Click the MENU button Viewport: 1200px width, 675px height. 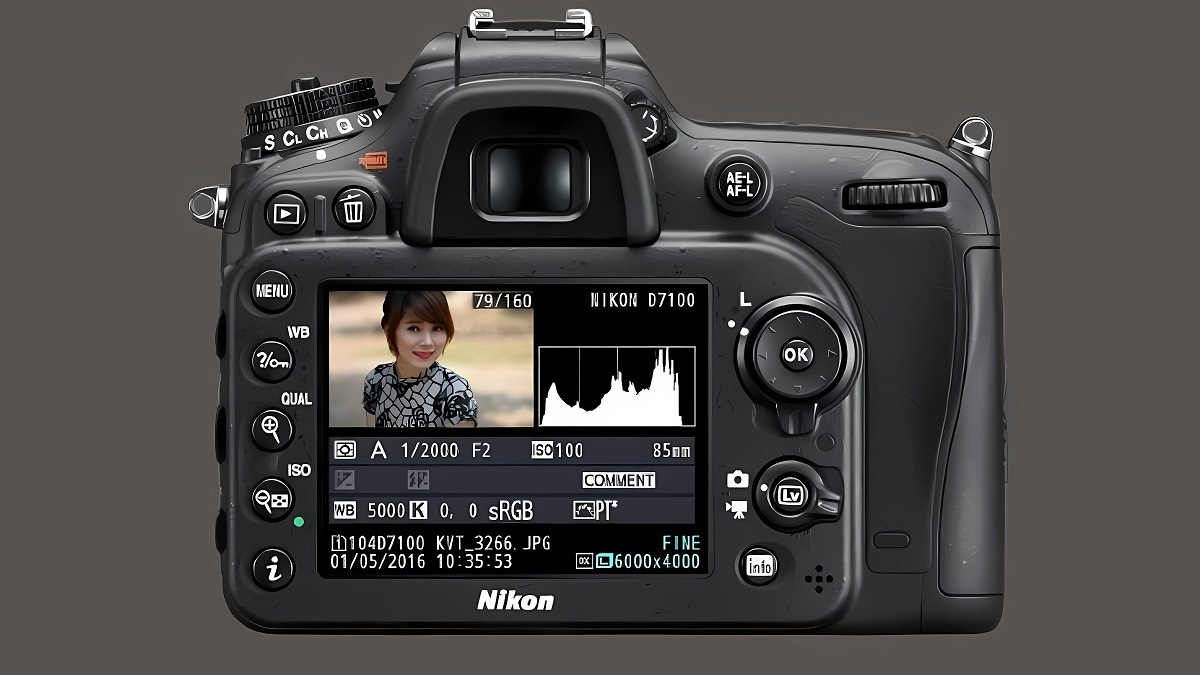[272, 291]
